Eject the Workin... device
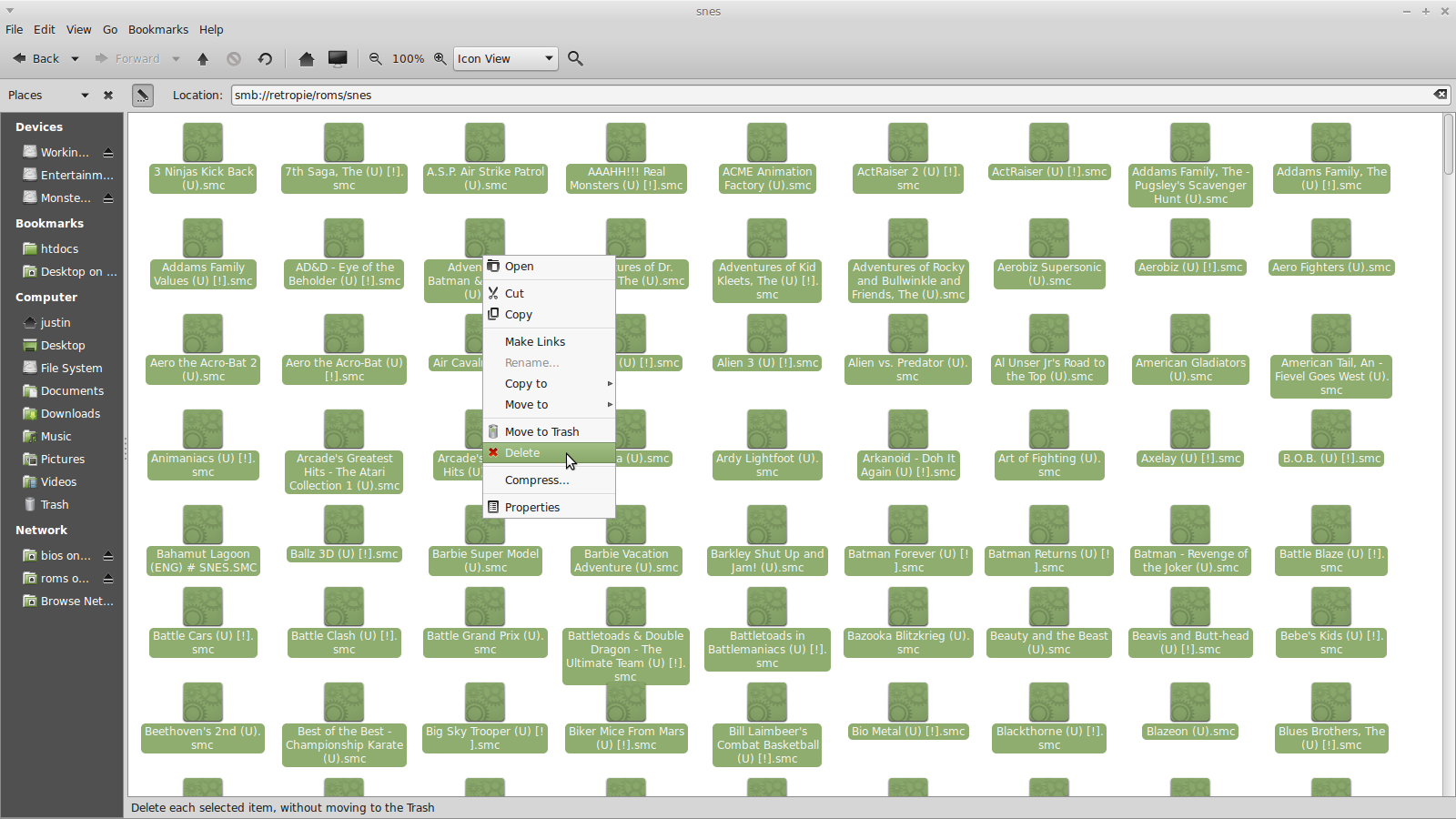Screen dimensions: 1456x819 click(x=108, y=152)
